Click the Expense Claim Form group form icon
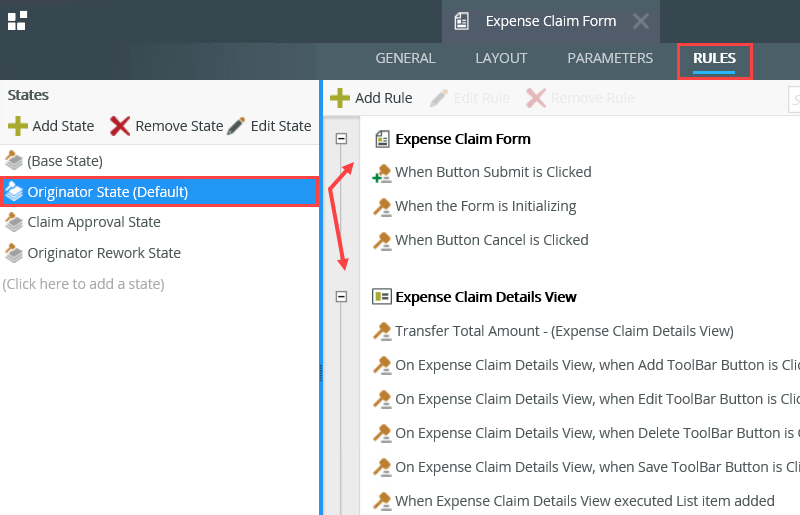The image size is (800, 515). (x=382, y=139)
